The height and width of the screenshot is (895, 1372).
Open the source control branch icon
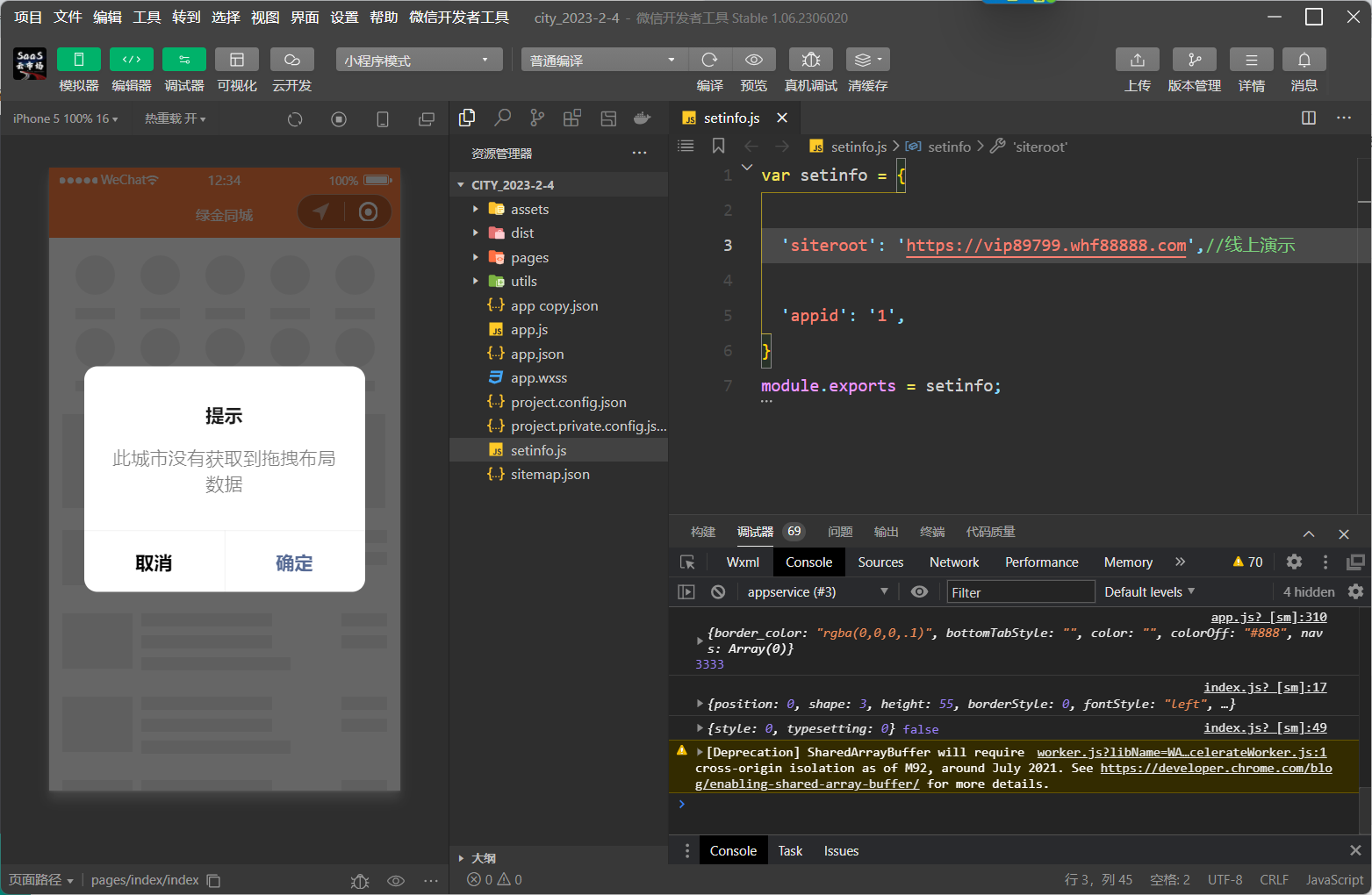point(537,118)
